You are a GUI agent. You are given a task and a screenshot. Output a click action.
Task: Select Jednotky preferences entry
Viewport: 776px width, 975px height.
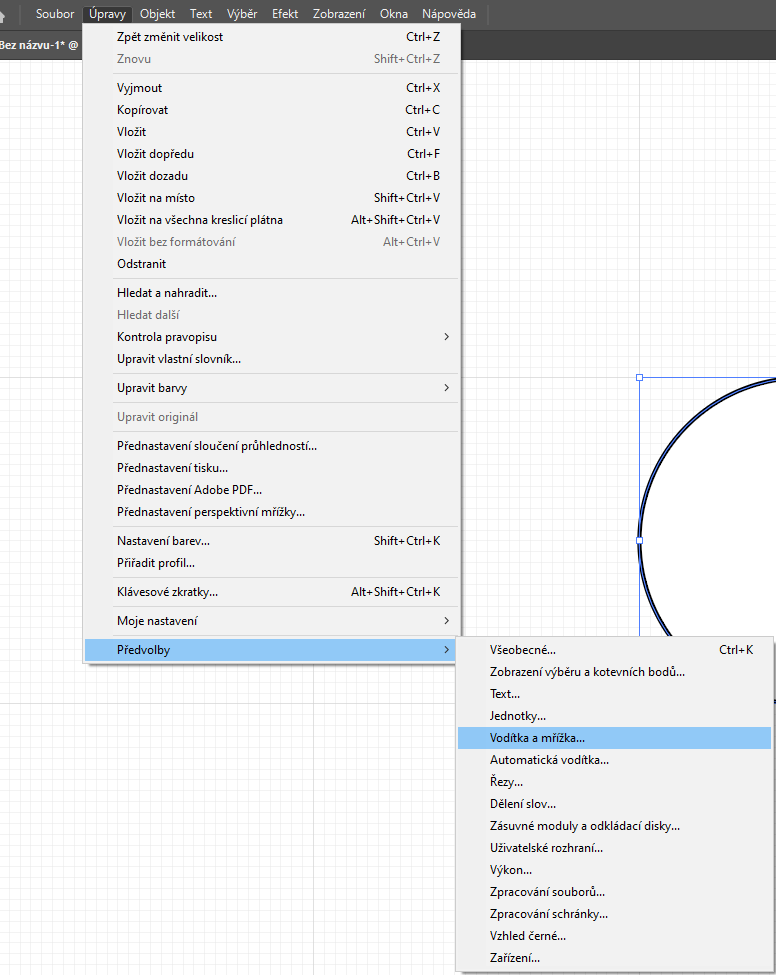click(518, 716)
